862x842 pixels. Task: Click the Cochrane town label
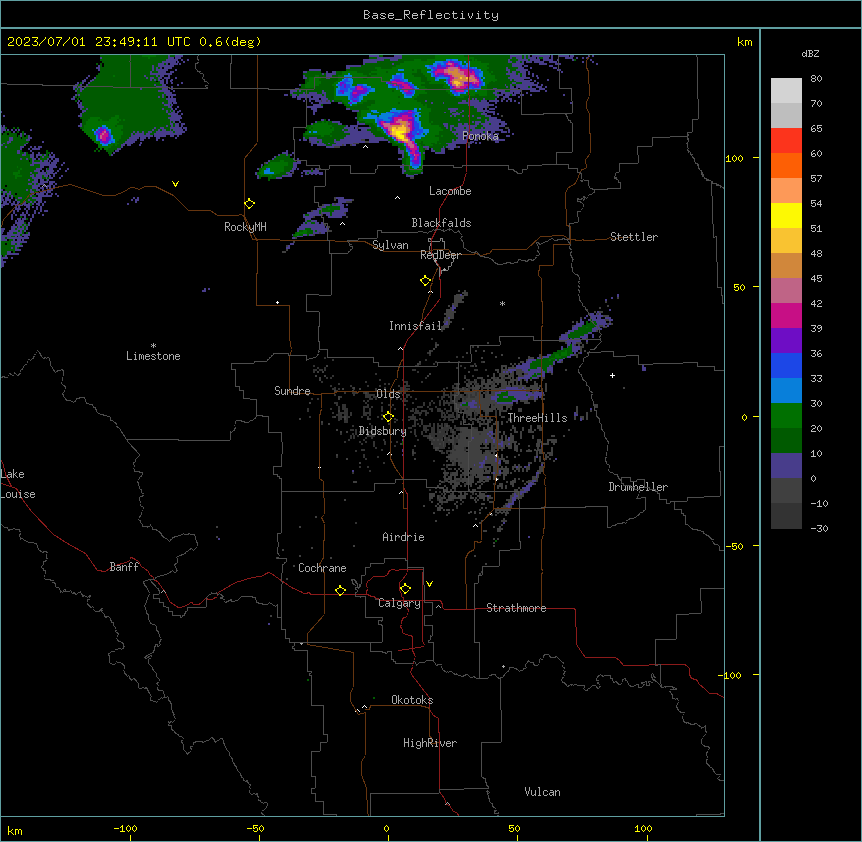pyautogui.click(x=322, y=568)
